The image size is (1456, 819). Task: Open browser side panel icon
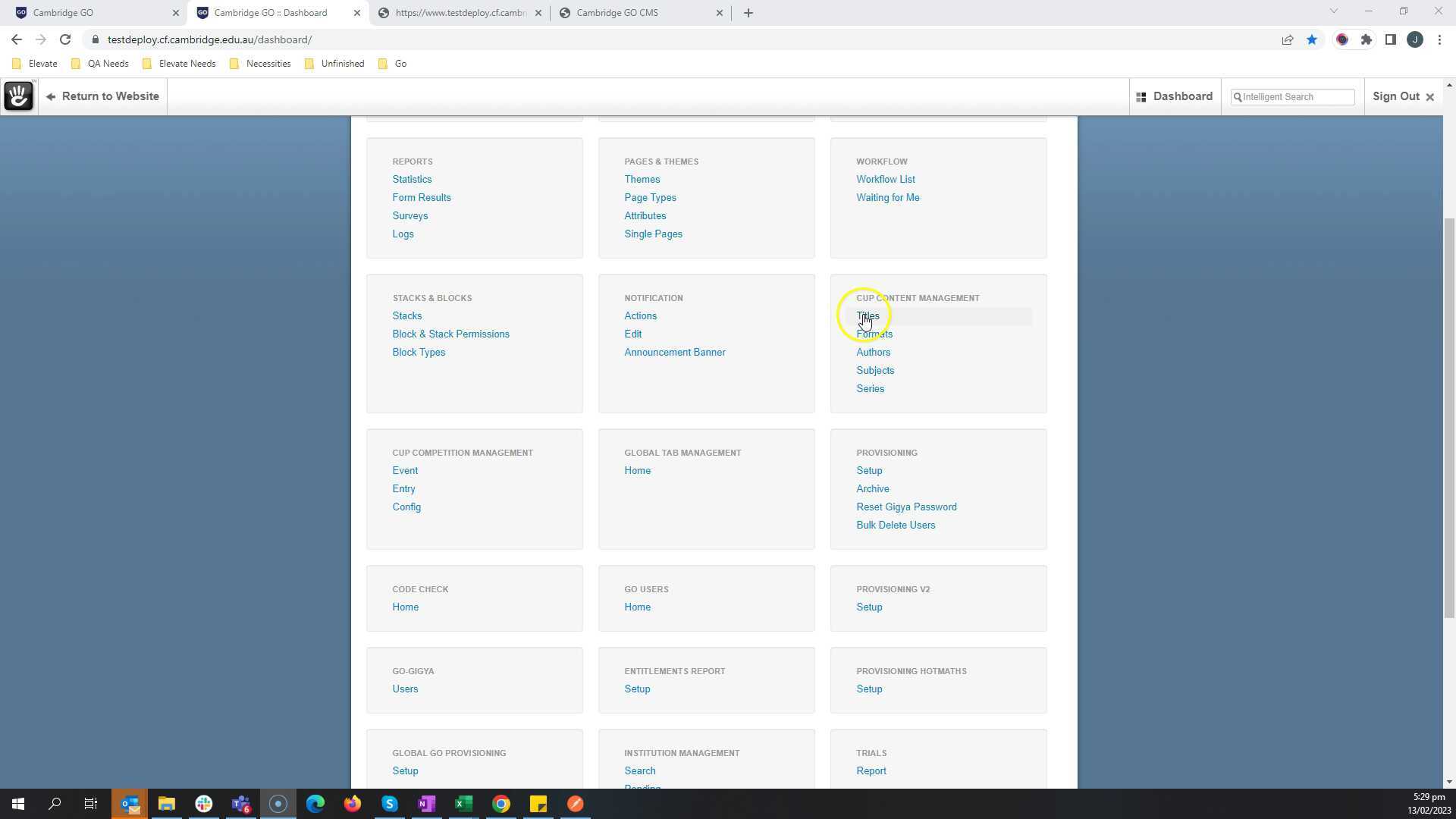click(x=1391, y=40)
